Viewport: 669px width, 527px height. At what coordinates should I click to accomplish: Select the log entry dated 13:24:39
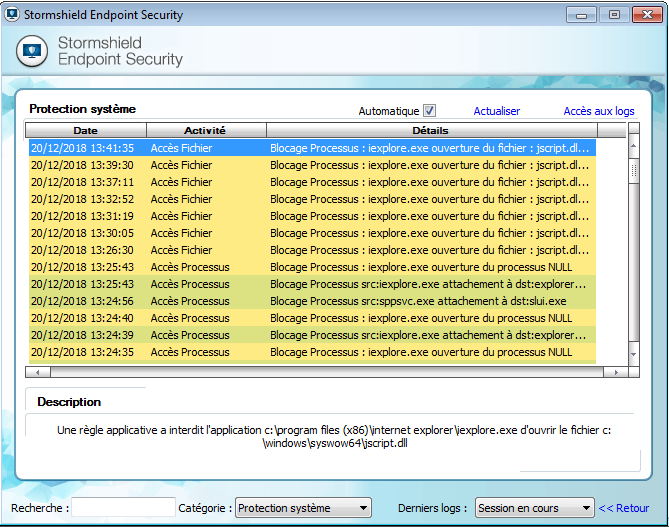click(x=312, y=335)
